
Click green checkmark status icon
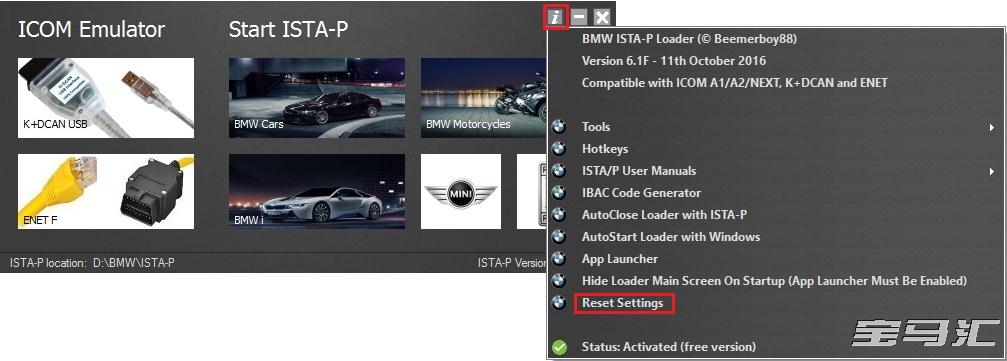pyautogui.click(x=559, y=347)
